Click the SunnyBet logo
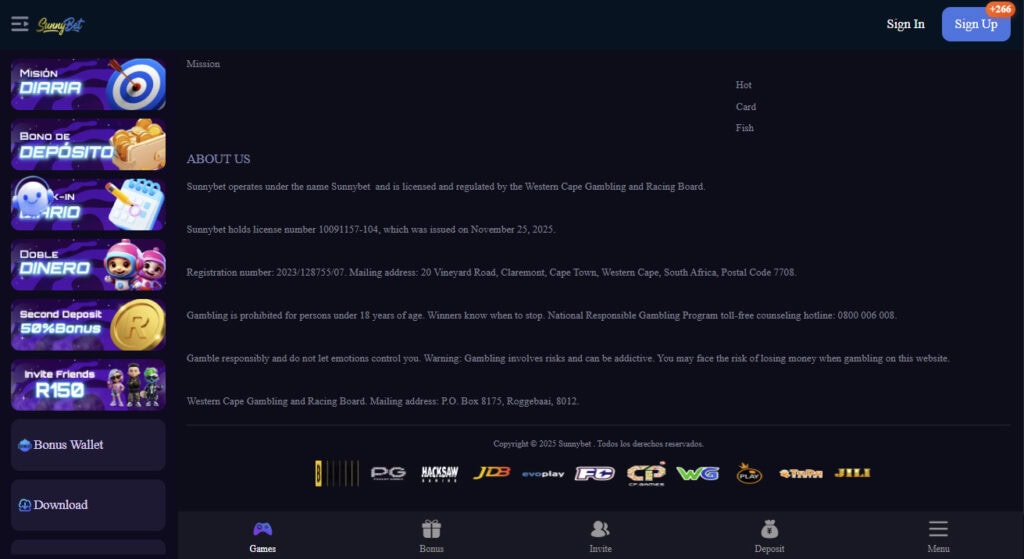The image size is (1024, 559). (61, 25)
